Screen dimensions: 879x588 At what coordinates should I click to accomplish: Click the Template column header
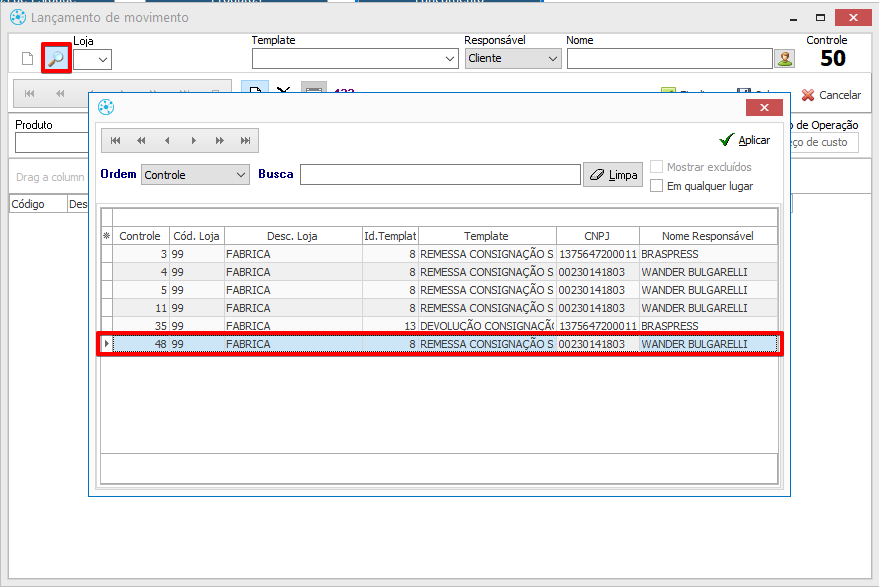[487, 236]
